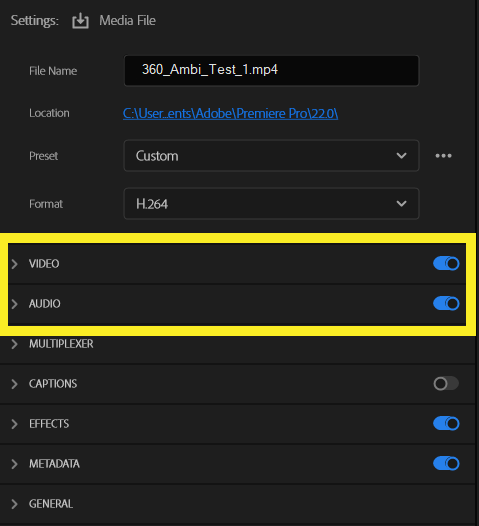Image resolution: width=479 pixels, height=526 pixels.
Task: Turn off the METADATA toggle
Action: 446,463
